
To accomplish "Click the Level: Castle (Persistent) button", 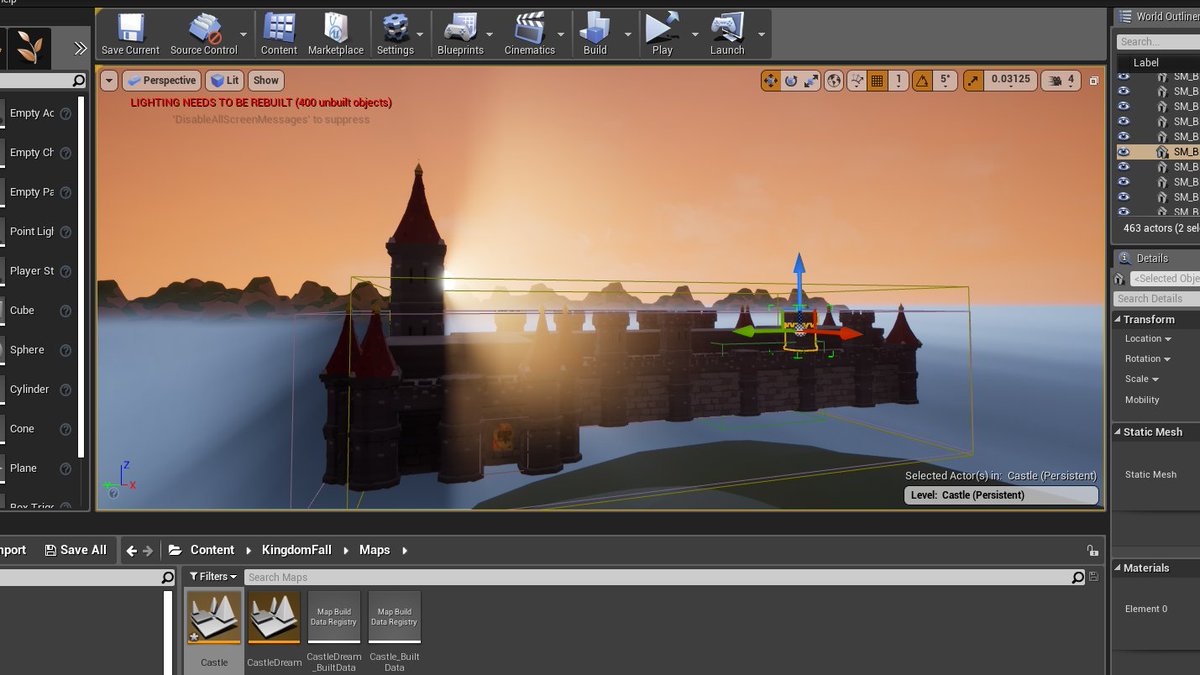I will coord(1001,495).
